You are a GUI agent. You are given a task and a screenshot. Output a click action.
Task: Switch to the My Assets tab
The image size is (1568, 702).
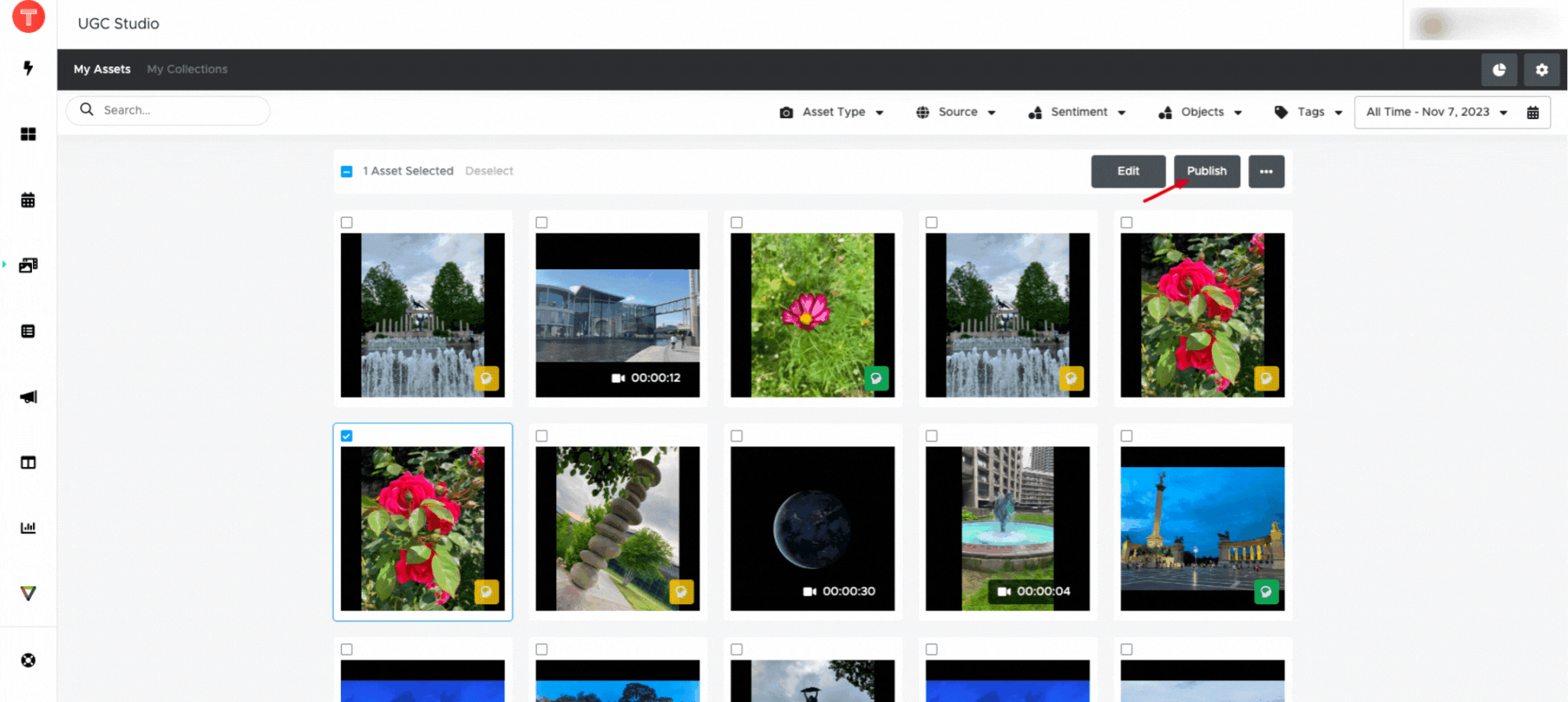coord(102,69)
